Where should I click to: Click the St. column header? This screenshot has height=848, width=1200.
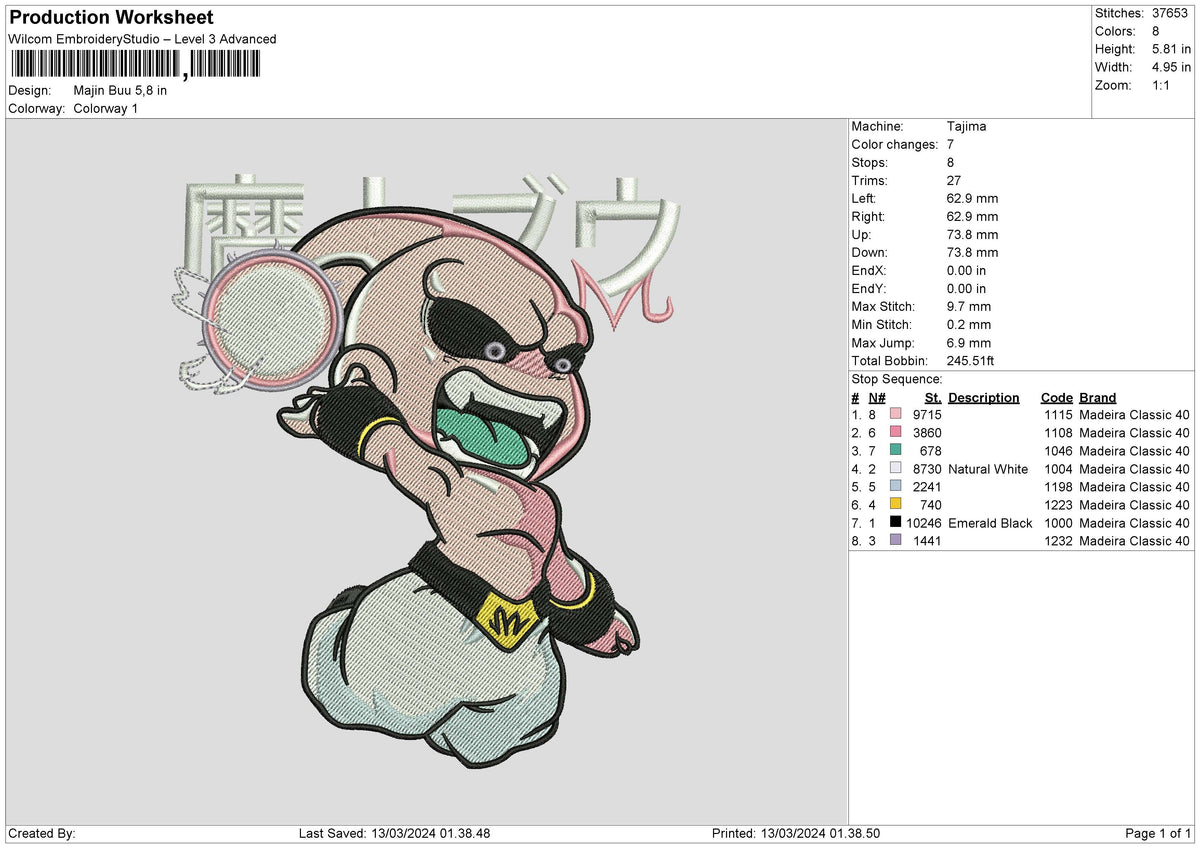click(934, 397)
